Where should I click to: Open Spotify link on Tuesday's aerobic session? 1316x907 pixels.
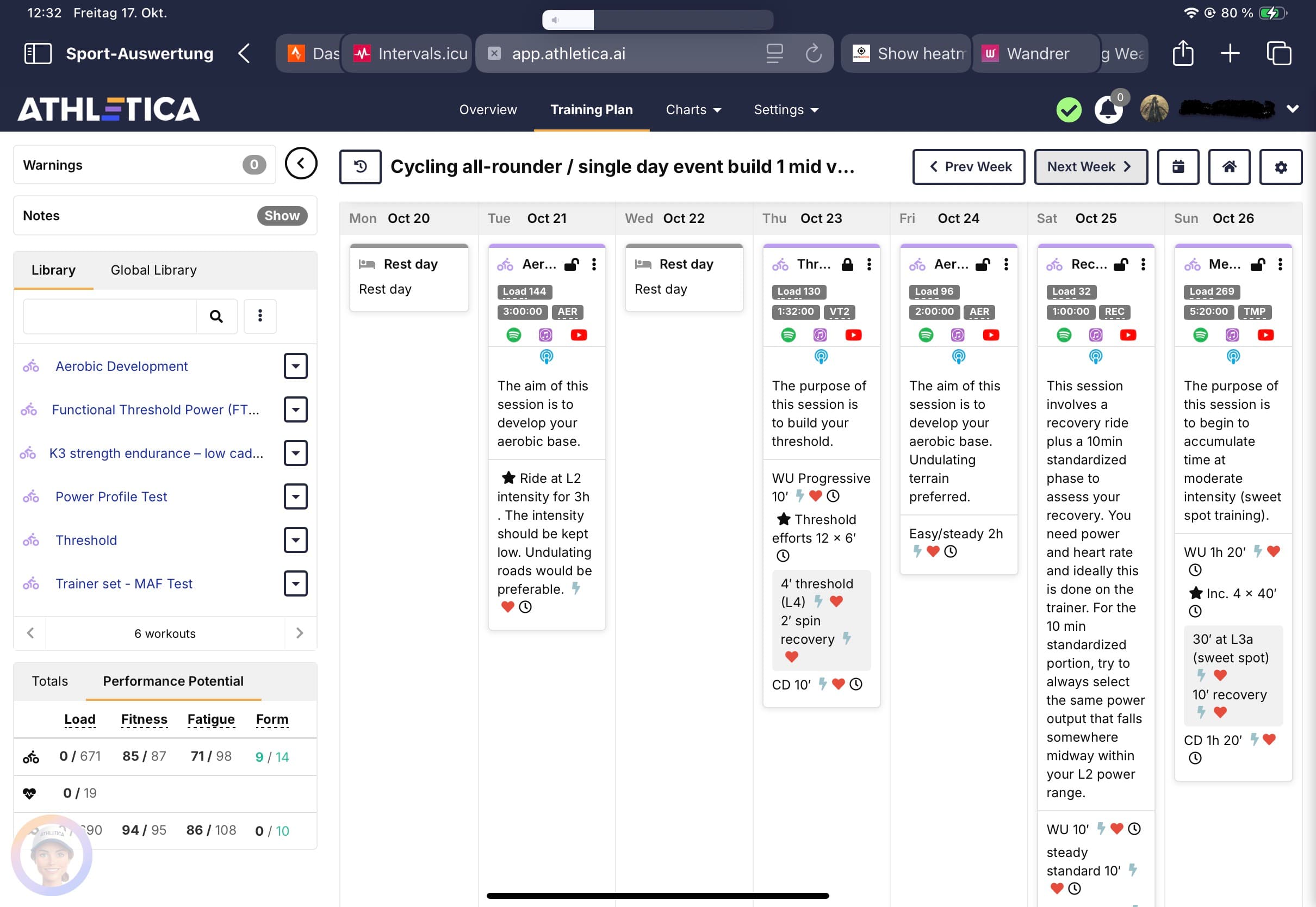point(513,335)
